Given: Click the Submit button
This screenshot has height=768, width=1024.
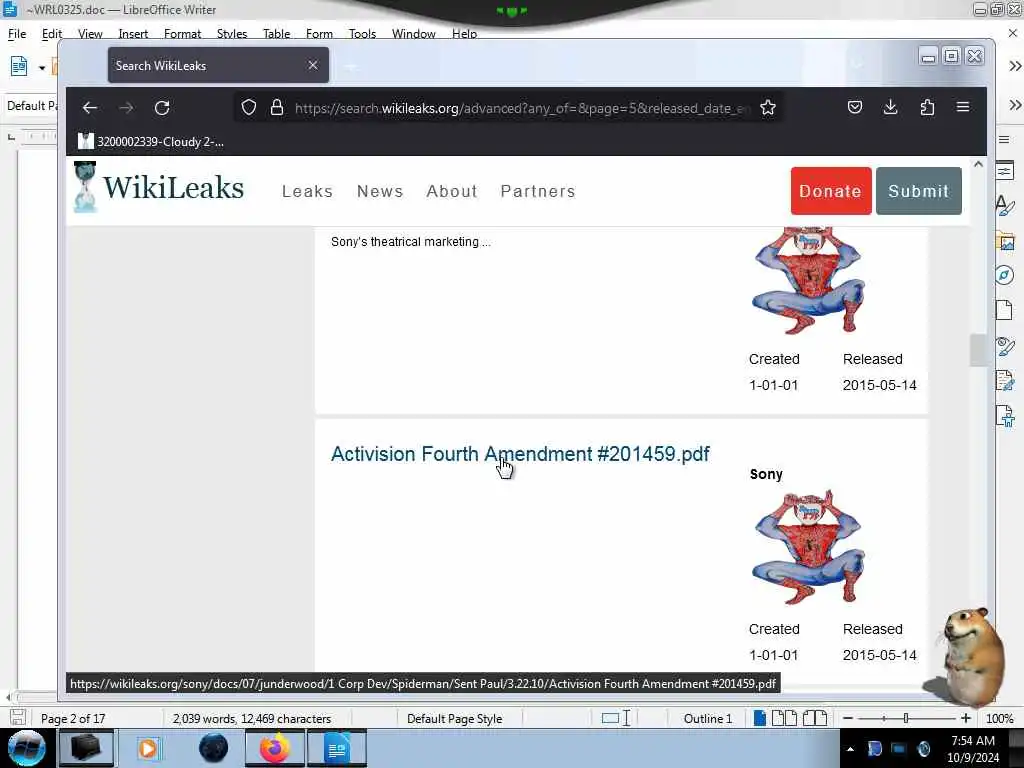Looking at the screenshot, I should point(918,191).
